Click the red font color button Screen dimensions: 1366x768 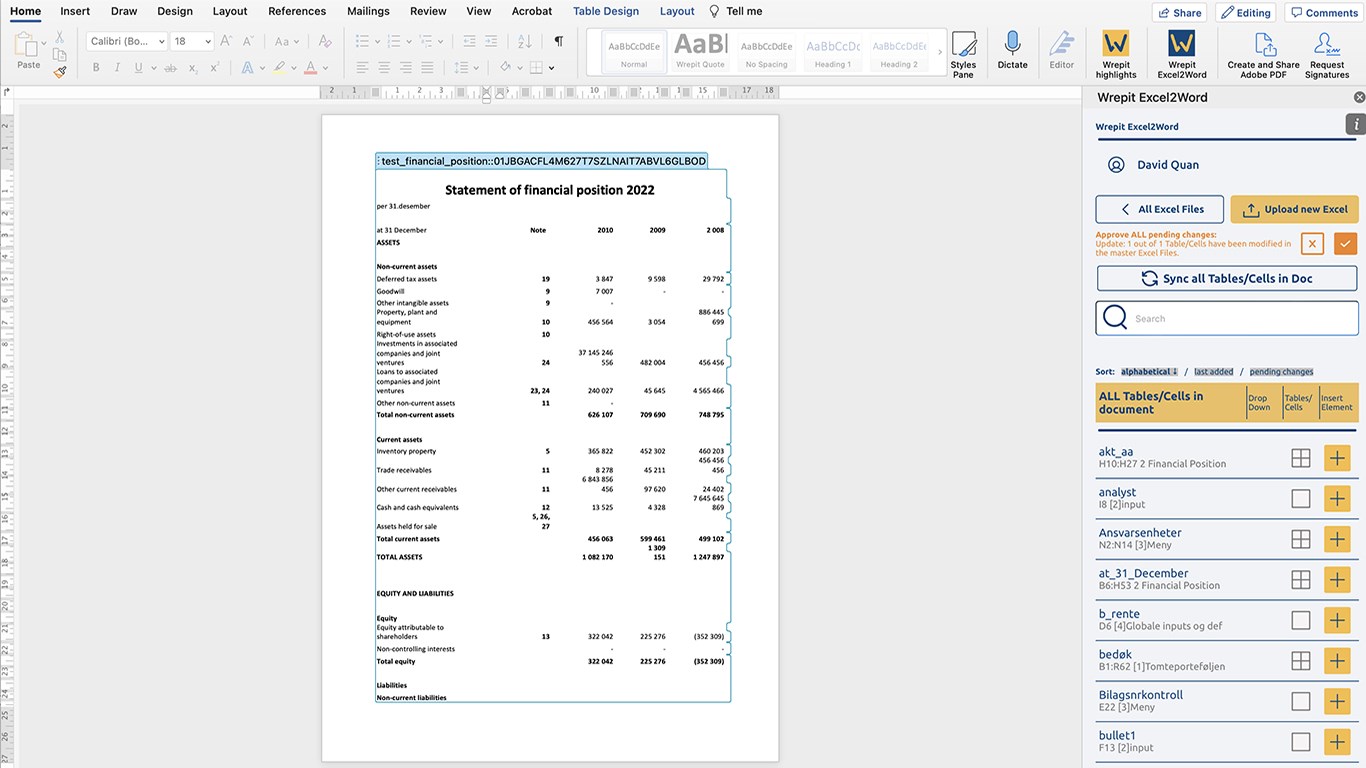[311, 68]
